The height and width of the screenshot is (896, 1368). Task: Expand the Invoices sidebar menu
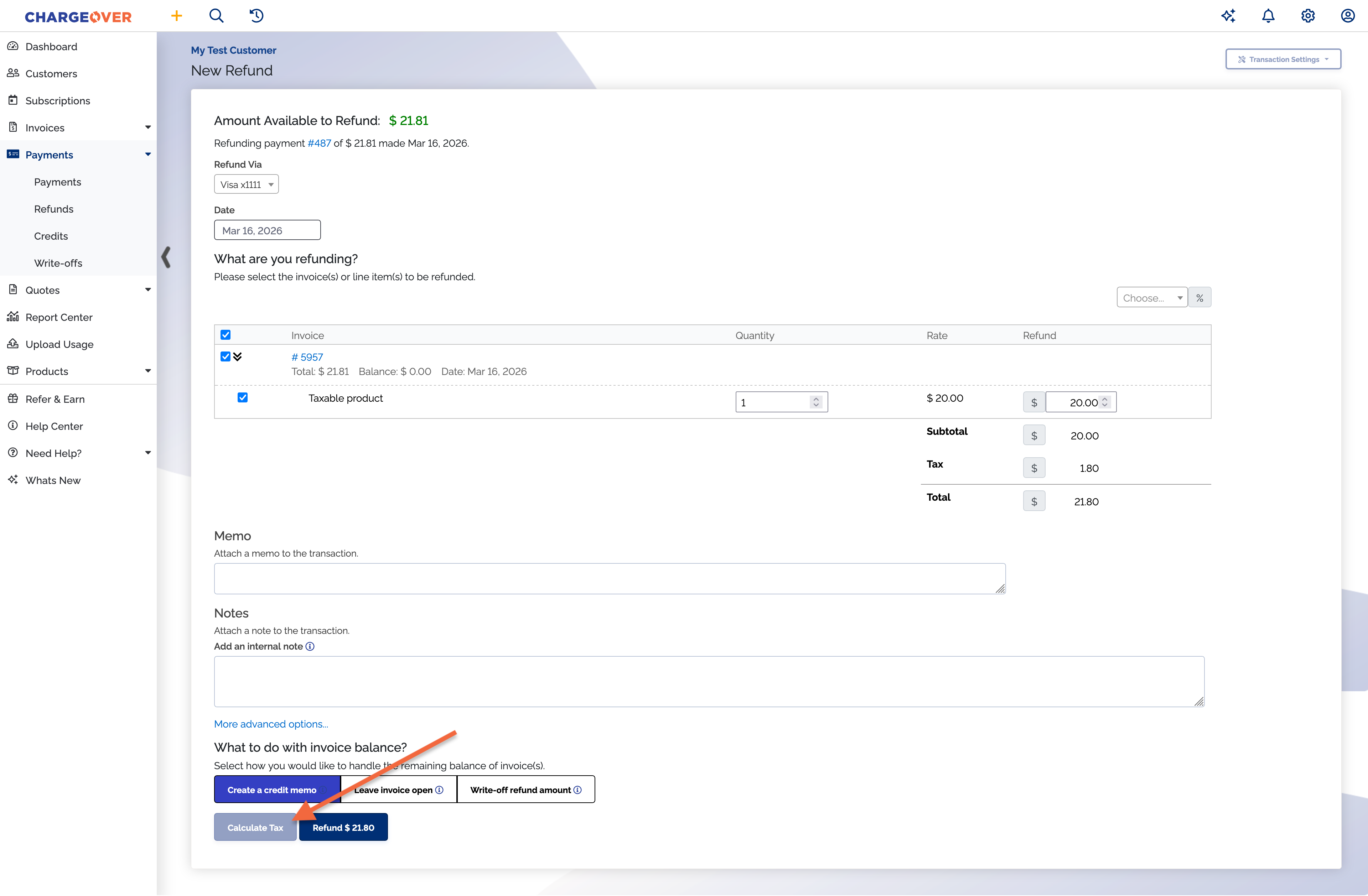pos(148,127)
